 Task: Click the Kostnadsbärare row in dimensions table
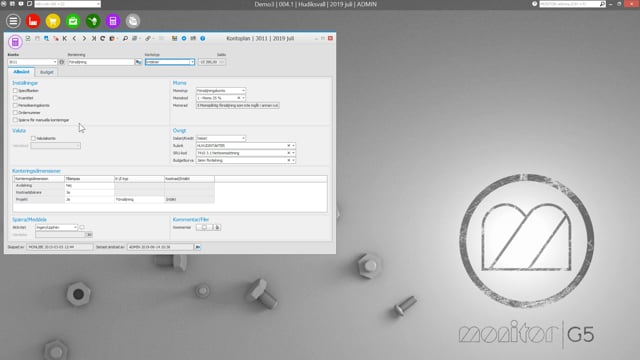[x=114, y=192]
